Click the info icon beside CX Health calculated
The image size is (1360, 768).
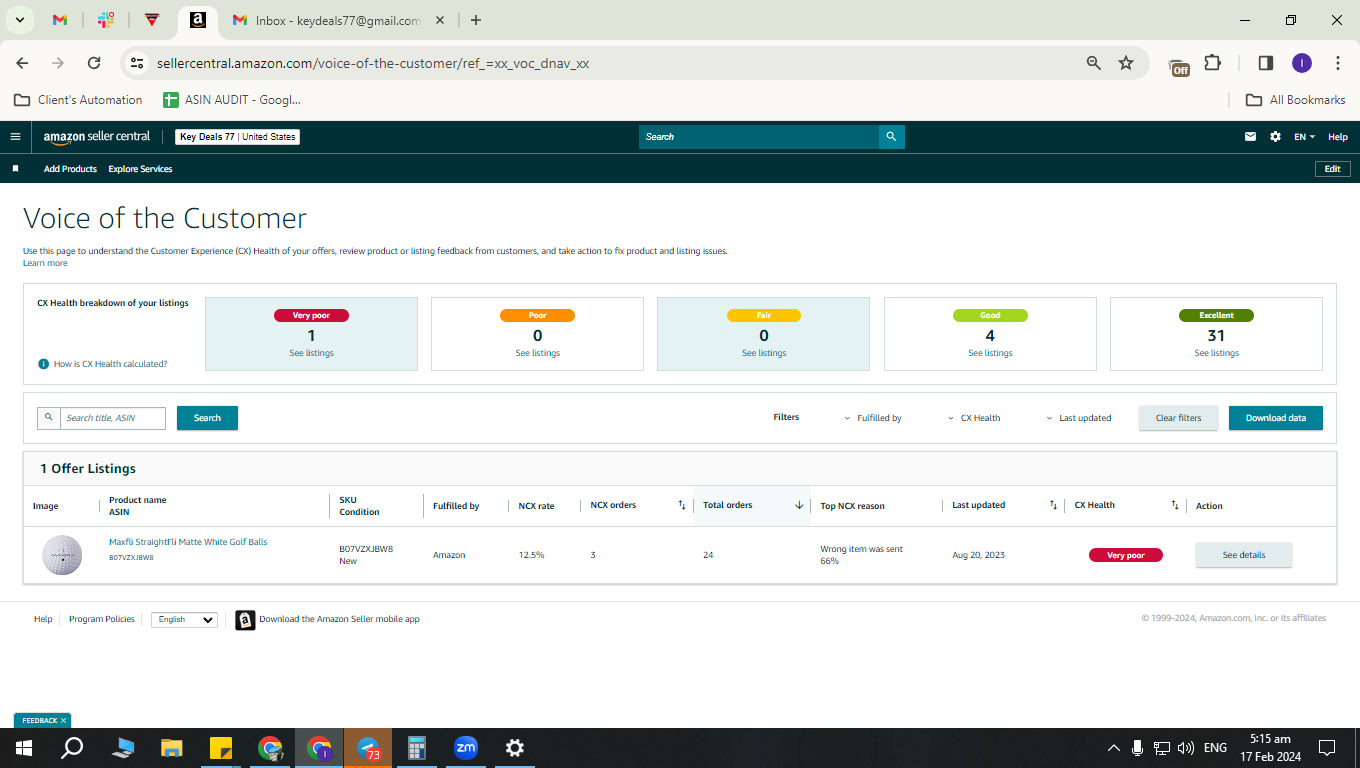click(43, 364)
